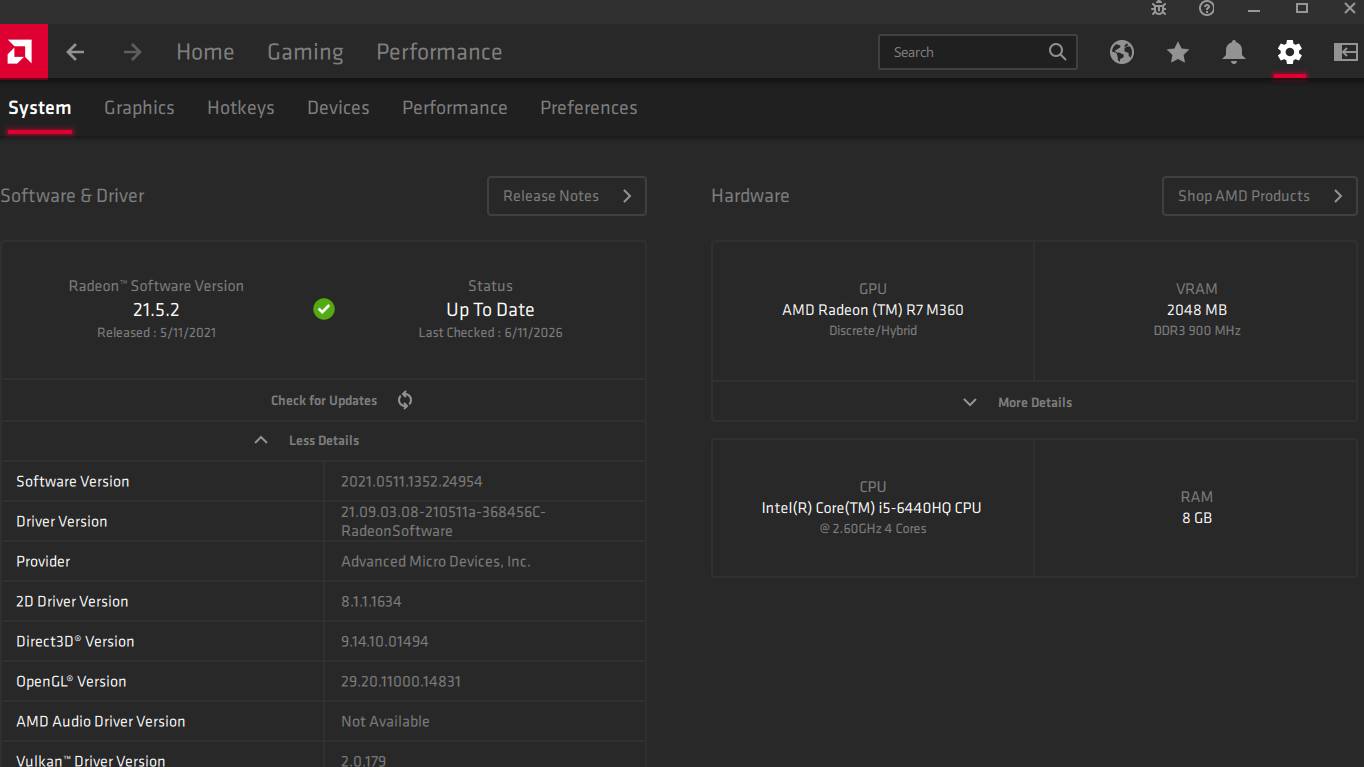Go forward with the right arrow

pos(132,52)
